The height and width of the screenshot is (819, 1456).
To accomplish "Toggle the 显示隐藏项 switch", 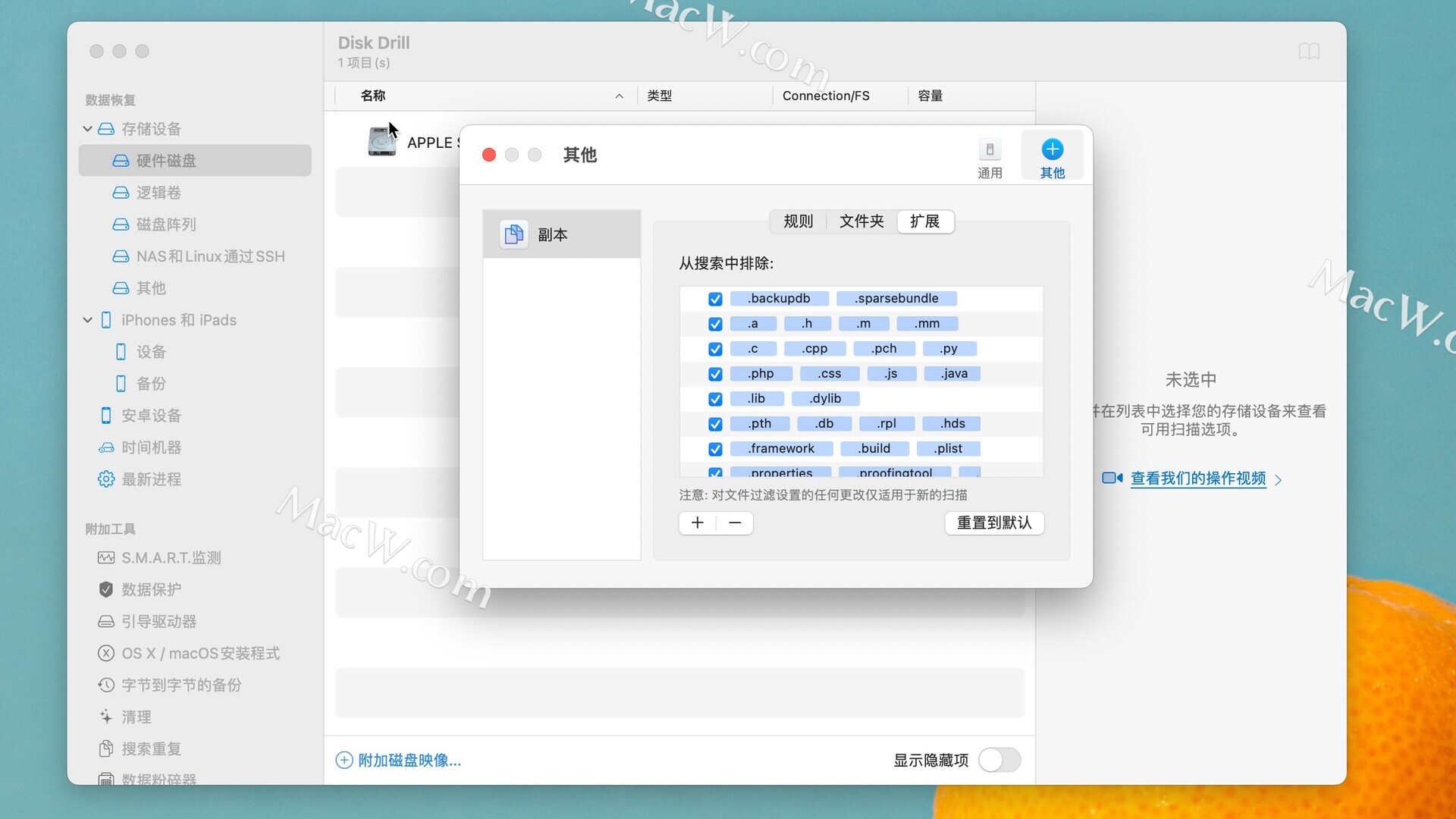I will (x=999, y=760).
